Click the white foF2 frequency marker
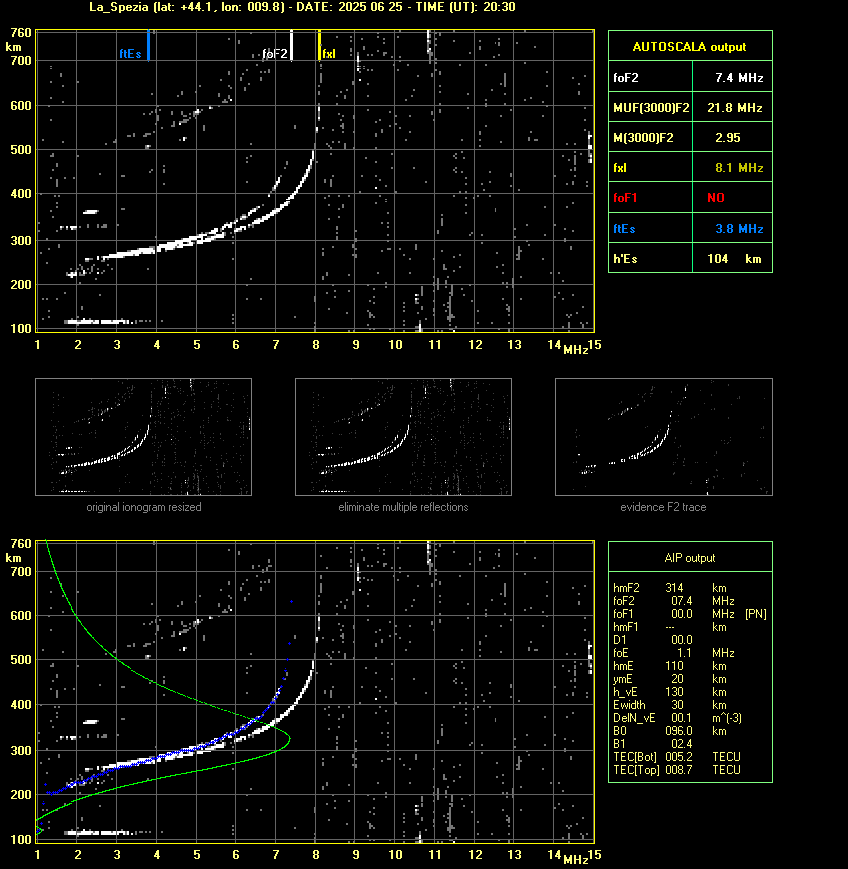Screen dimensions: 848x869 click(x=292, y=45)
